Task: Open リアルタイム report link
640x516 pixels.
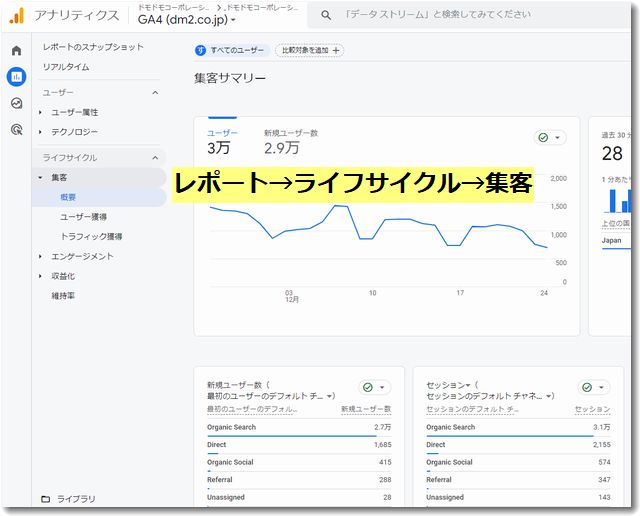Action: (66, 67)
